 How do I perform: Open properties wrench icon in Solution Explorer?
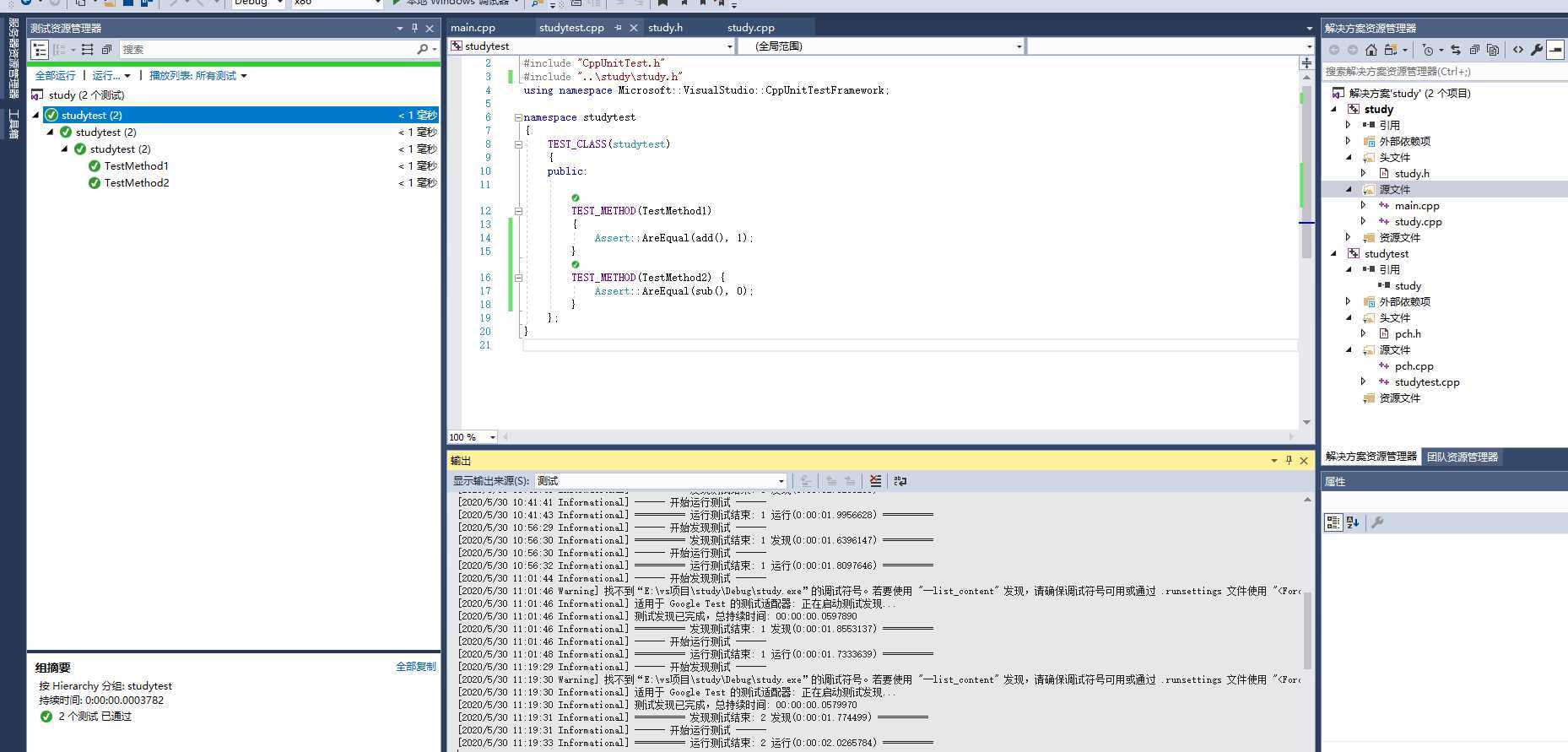[1537, 50]
